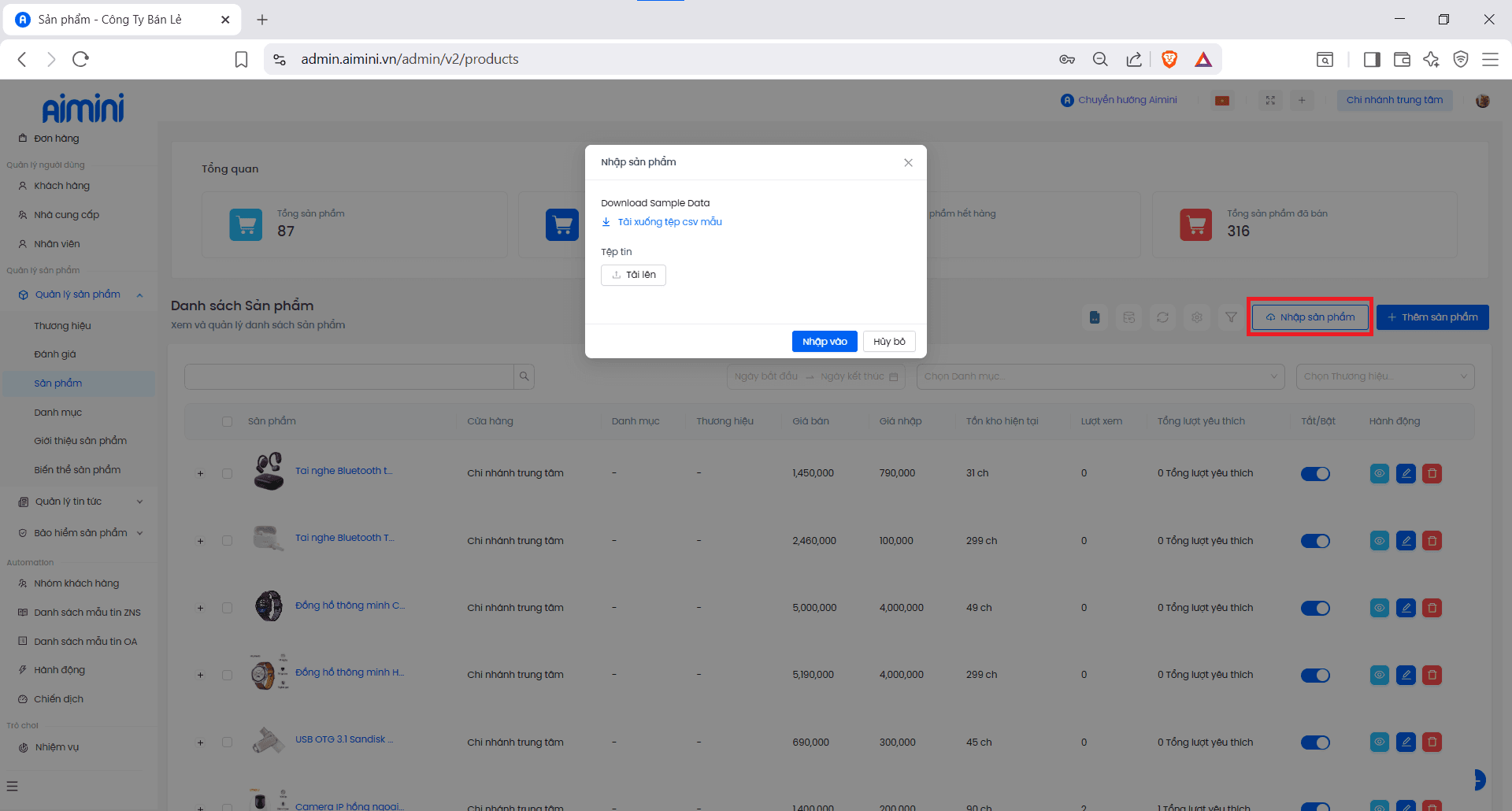
Task: Disable the USB OTG 3.1 Sandisk toggle
Action: 1314,742
